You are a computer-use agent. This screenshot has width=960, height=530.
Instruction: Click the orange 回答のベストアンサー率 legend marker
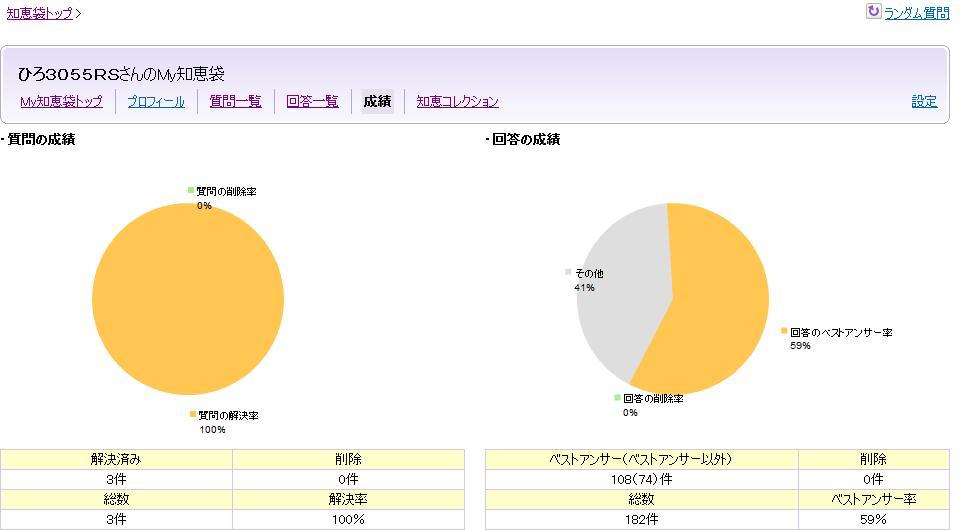click(785, 331)
